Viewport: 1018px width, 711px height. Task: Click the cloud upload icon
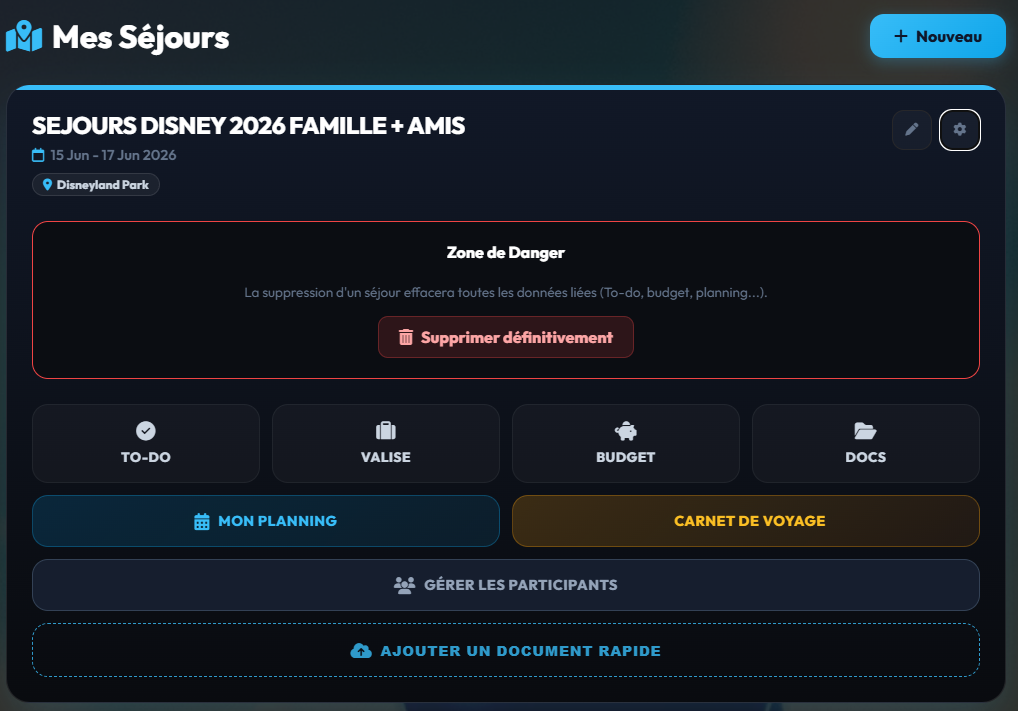[x=361, y=651]
